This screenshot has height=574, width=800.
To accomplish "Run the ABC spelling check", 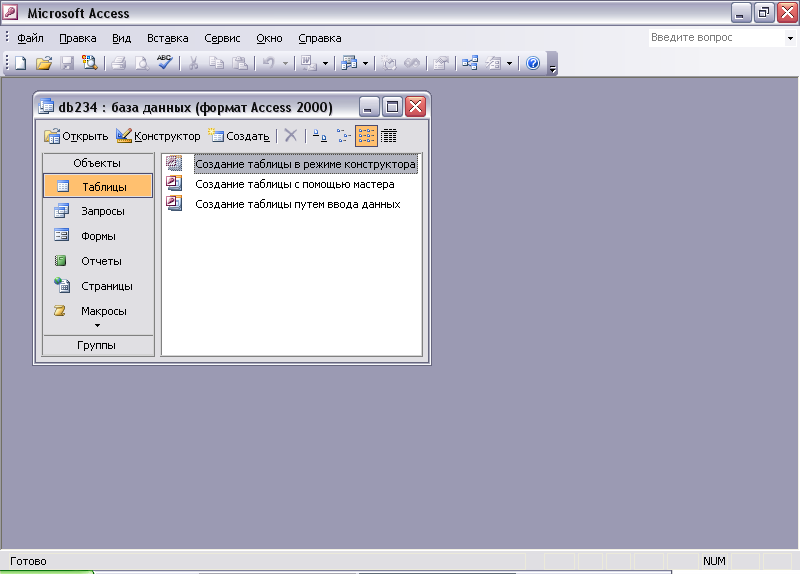I will tap(164, 63).
